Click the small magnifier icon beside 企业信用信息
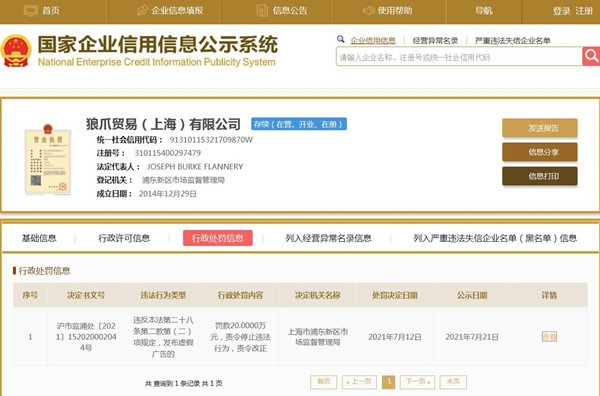Screen dimensions: 600x396 tap(341, 39)
